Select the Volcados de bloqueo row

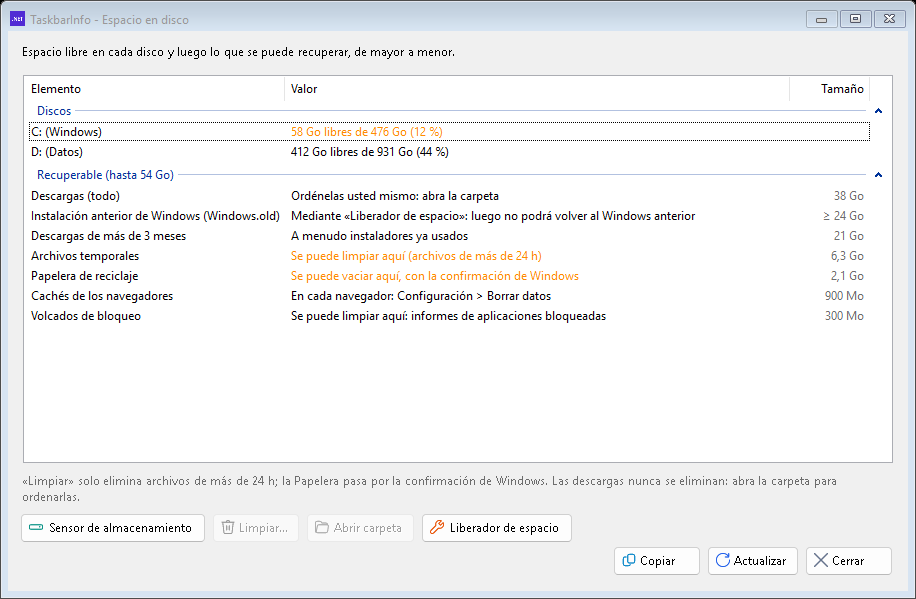pyautogui.click(x=449, y=316)
